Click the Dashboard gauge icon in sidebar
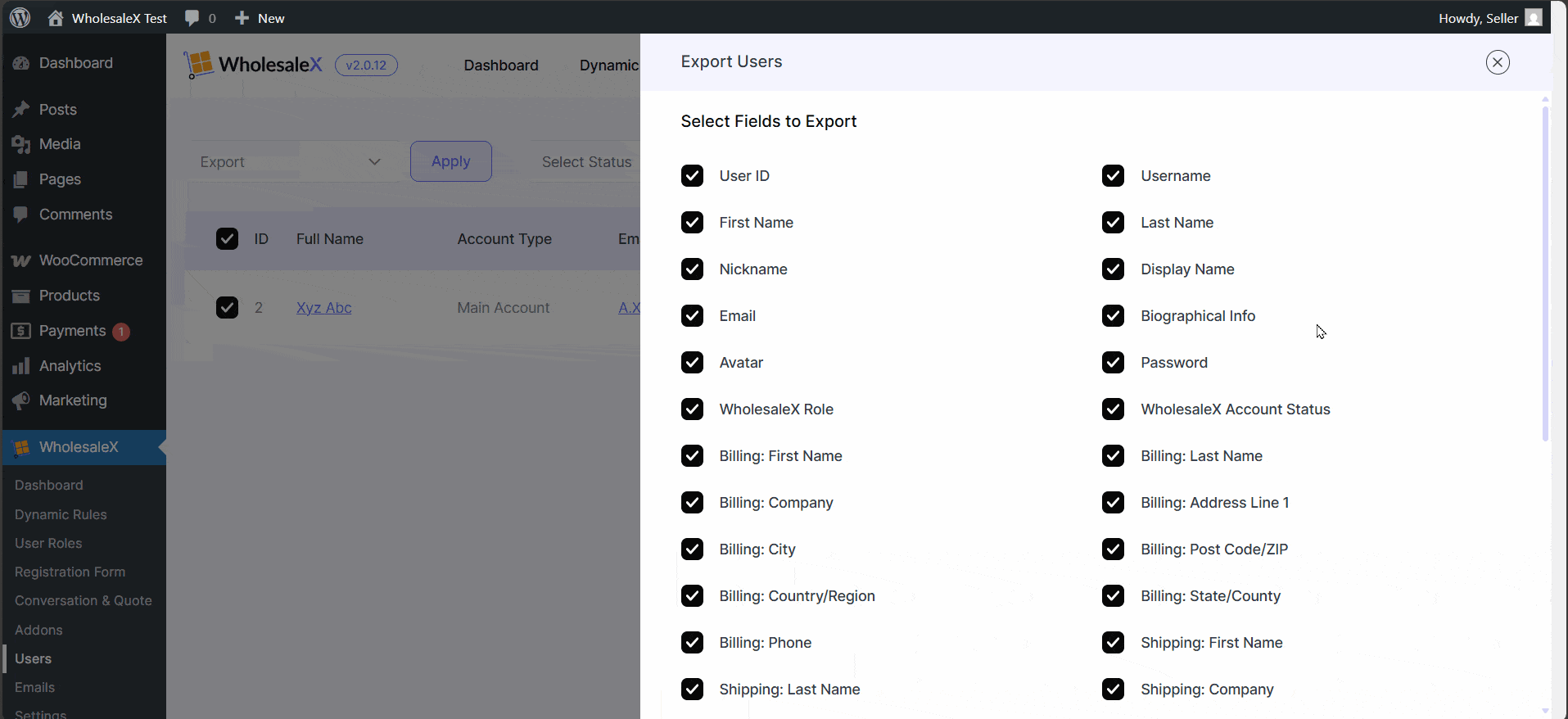This screenshot has height=719, width=1568. click(21, 63)
